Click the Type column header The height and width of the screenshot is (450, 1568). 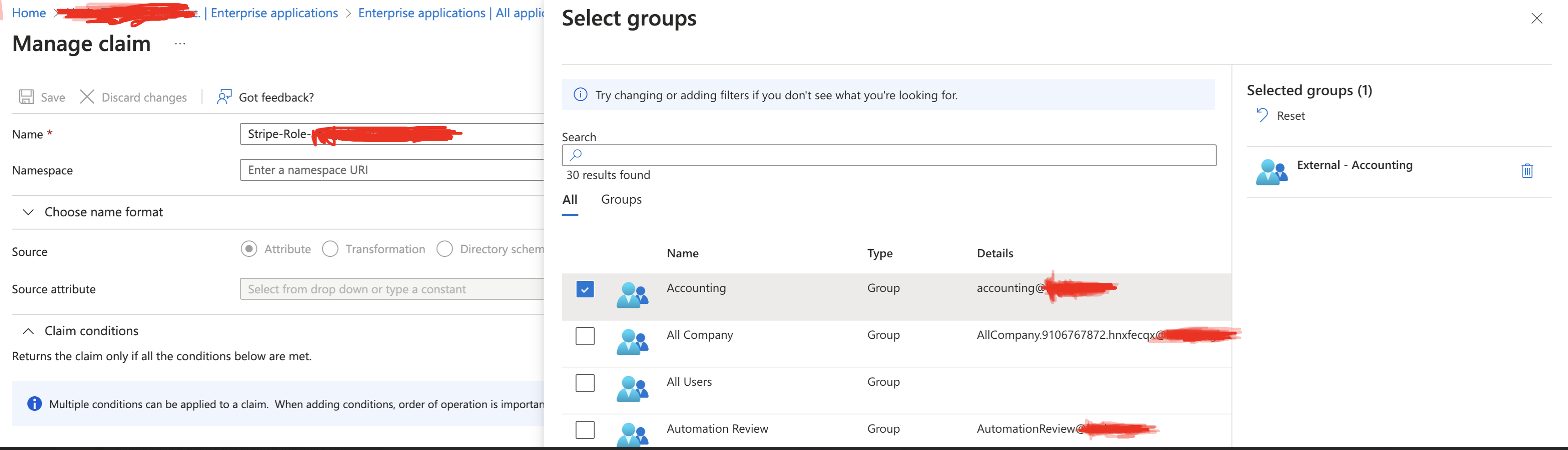click(x=880, y=253)
